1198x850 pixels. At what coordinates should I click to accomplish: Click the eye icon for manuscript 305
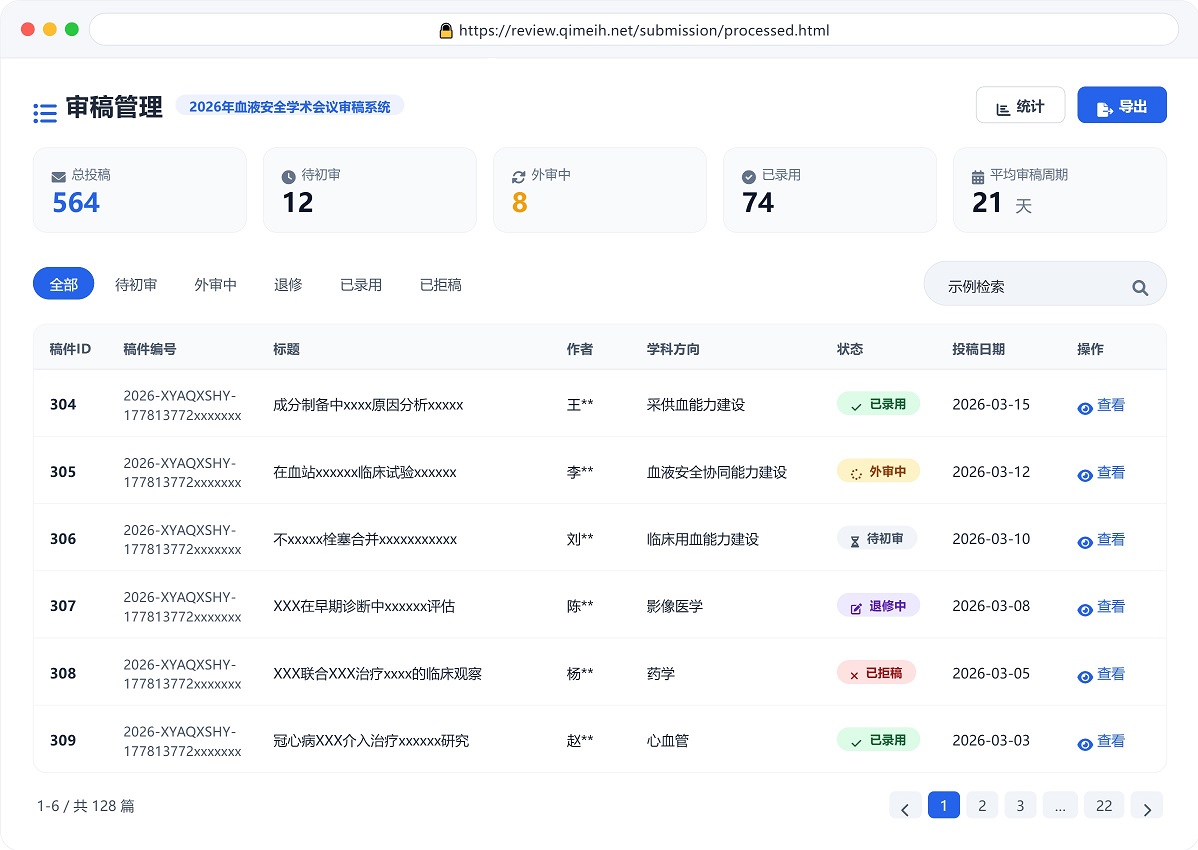(x=1084, y=475)
